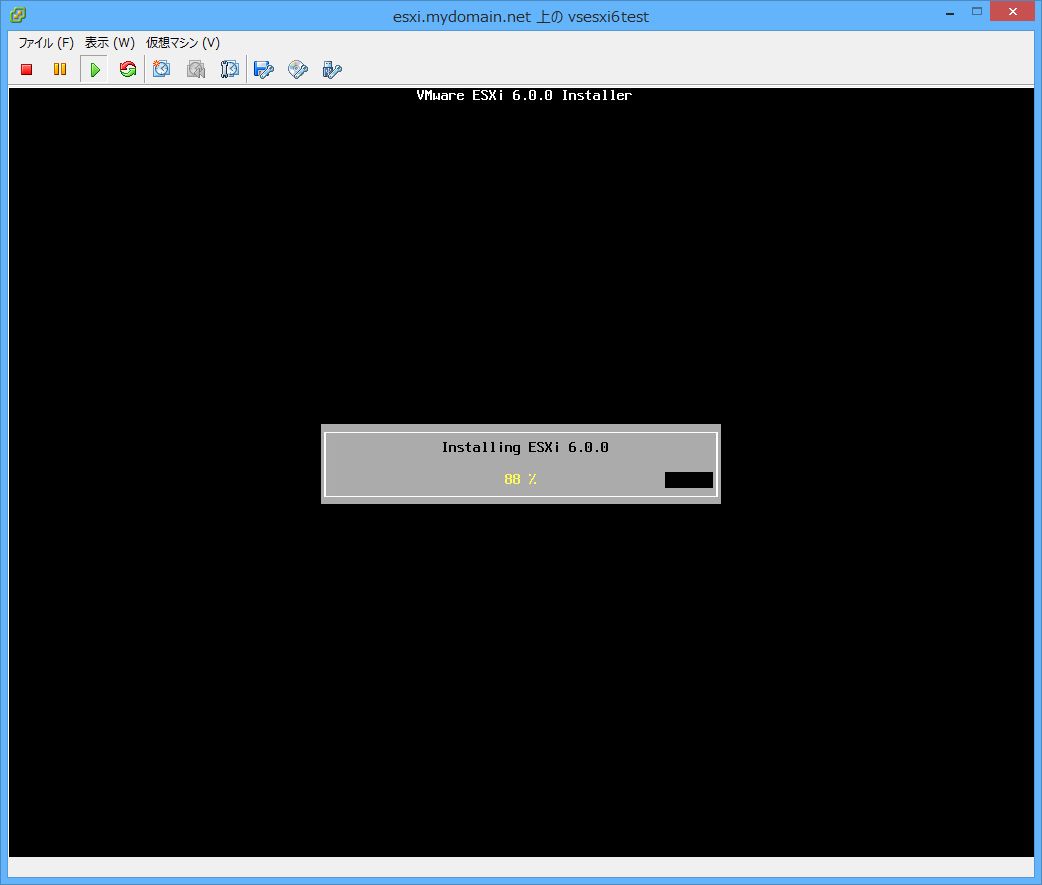1042x885 pixels.
Task: Click the VMware ESXi 6.0.0 Installer heading
Action: pos(524,95)
